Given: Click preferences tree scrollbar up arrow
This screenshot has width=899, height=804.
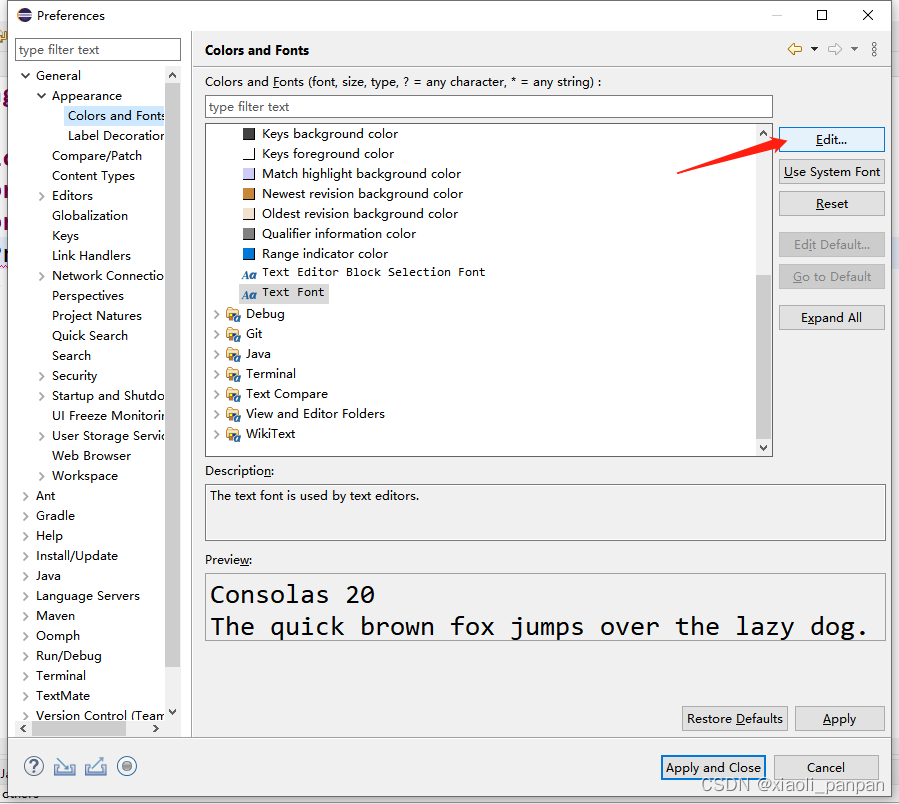Looking at the screenshot, I should pyautogui.click(x=173, y=75).
